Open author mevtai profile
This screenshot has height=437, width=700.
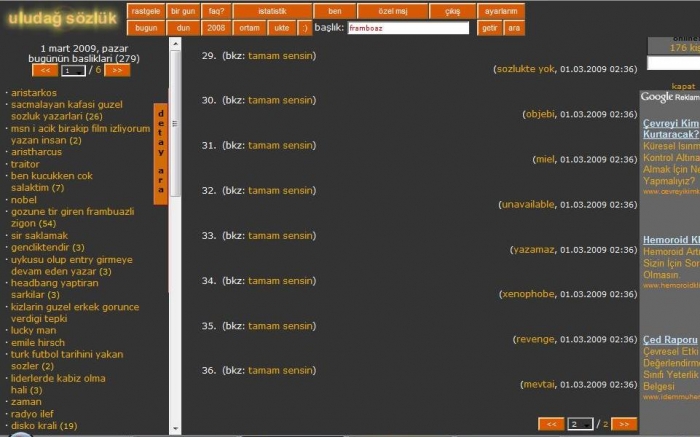(x=539, y=384)
